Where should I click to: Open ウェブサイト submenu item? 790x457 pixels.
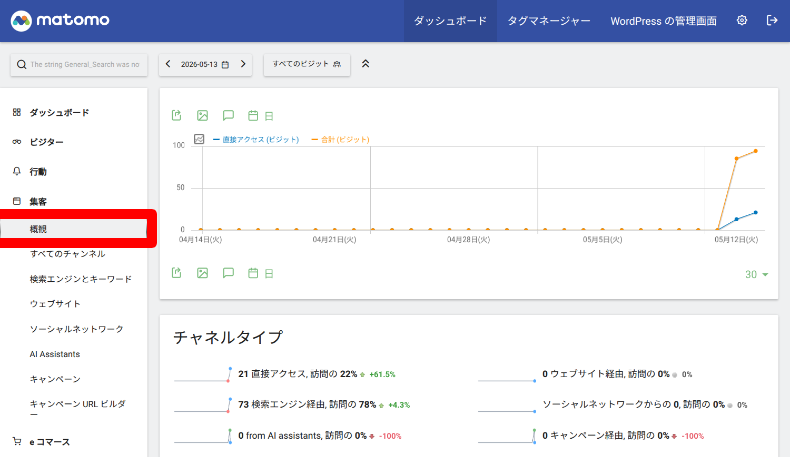(x=55, y=304)
